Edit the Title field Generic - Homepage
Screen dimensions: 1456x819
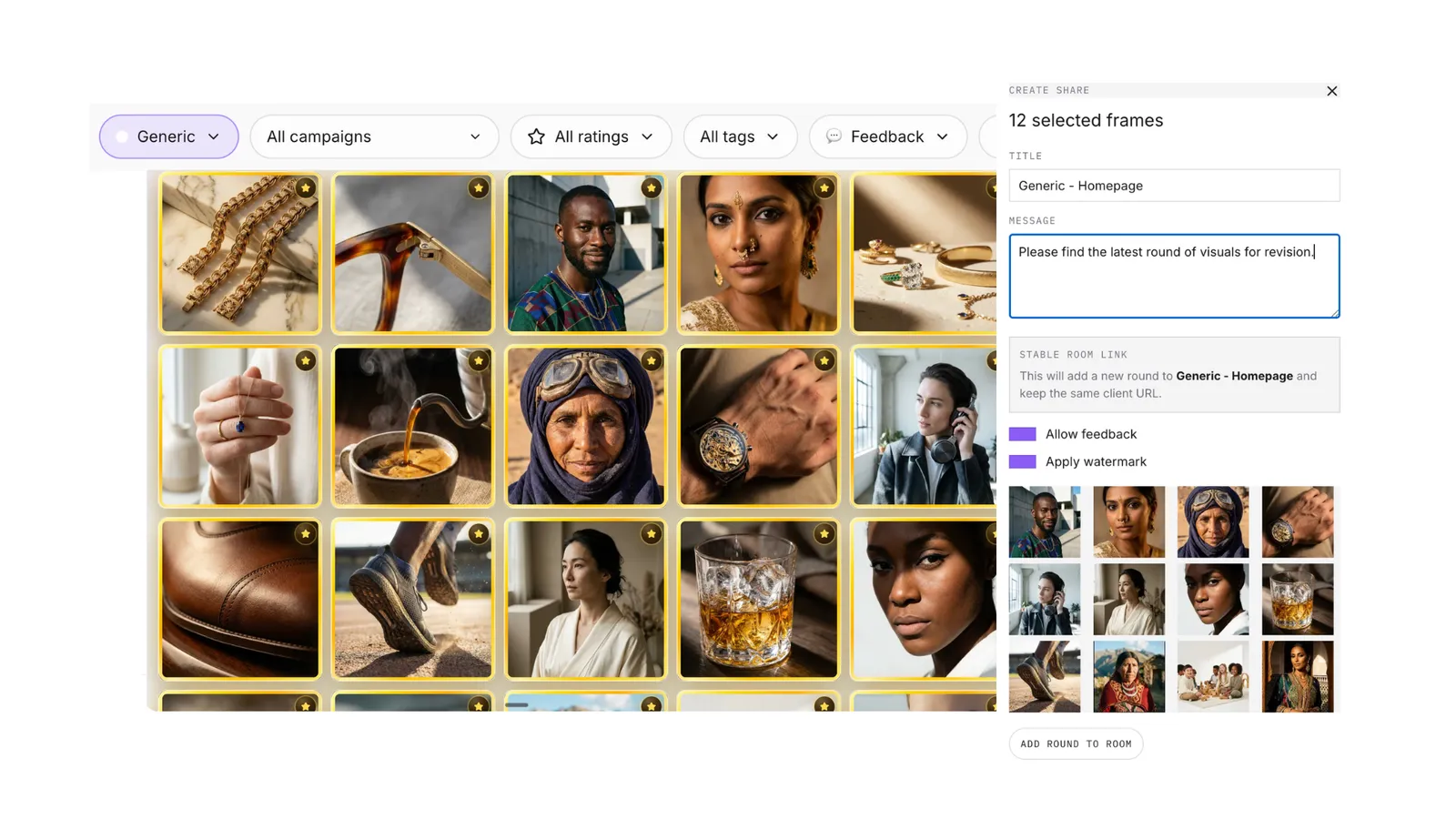(x=1174, y=186)
